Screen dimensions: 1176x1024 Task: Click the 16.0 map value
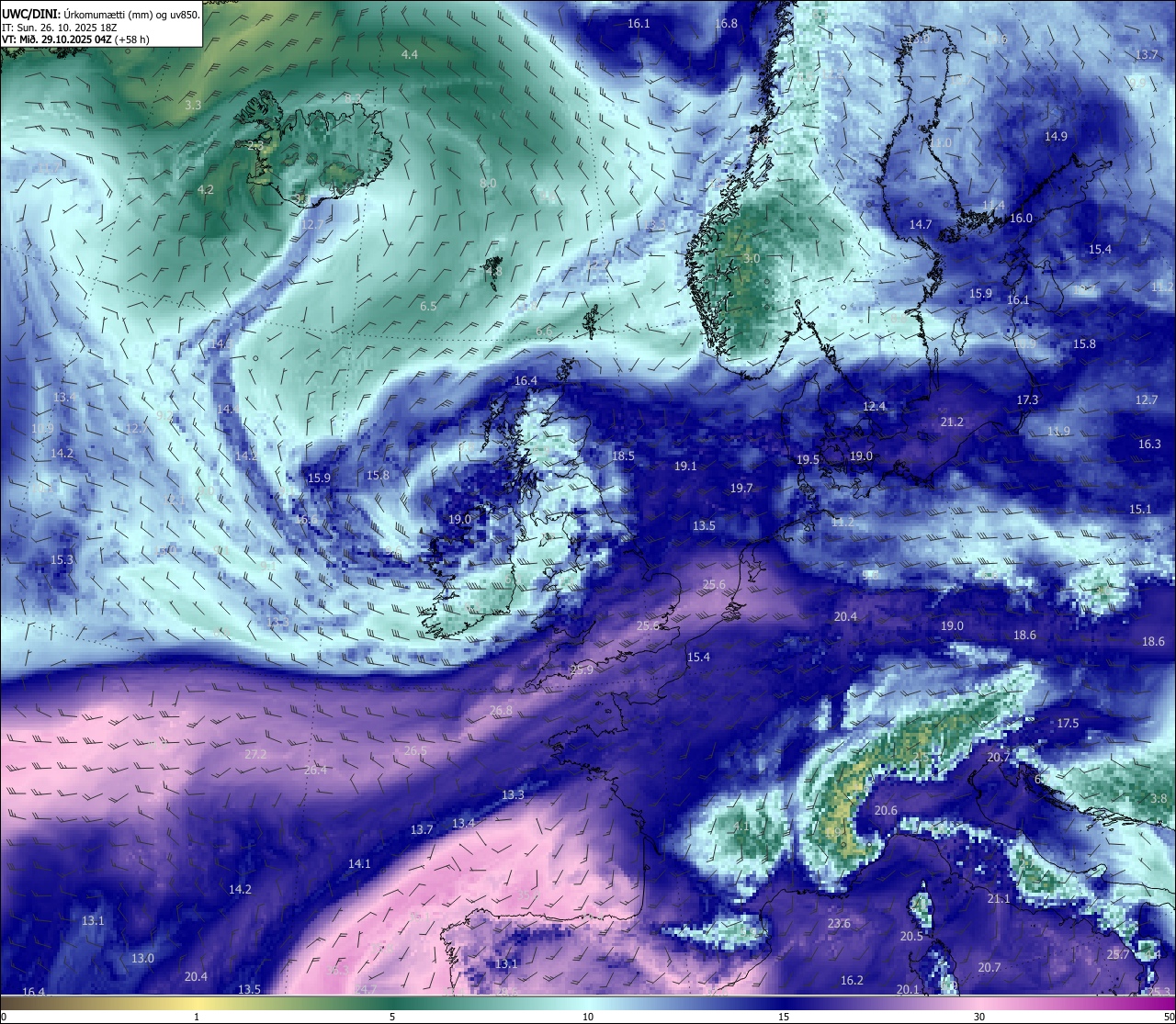[1021, 219]
